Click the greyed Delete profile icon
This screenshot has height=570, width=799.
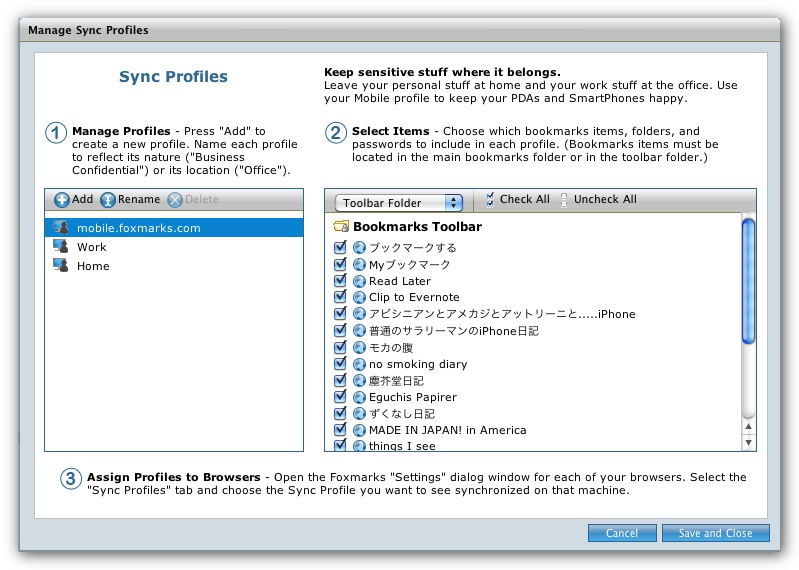click(x=175, y=200)
